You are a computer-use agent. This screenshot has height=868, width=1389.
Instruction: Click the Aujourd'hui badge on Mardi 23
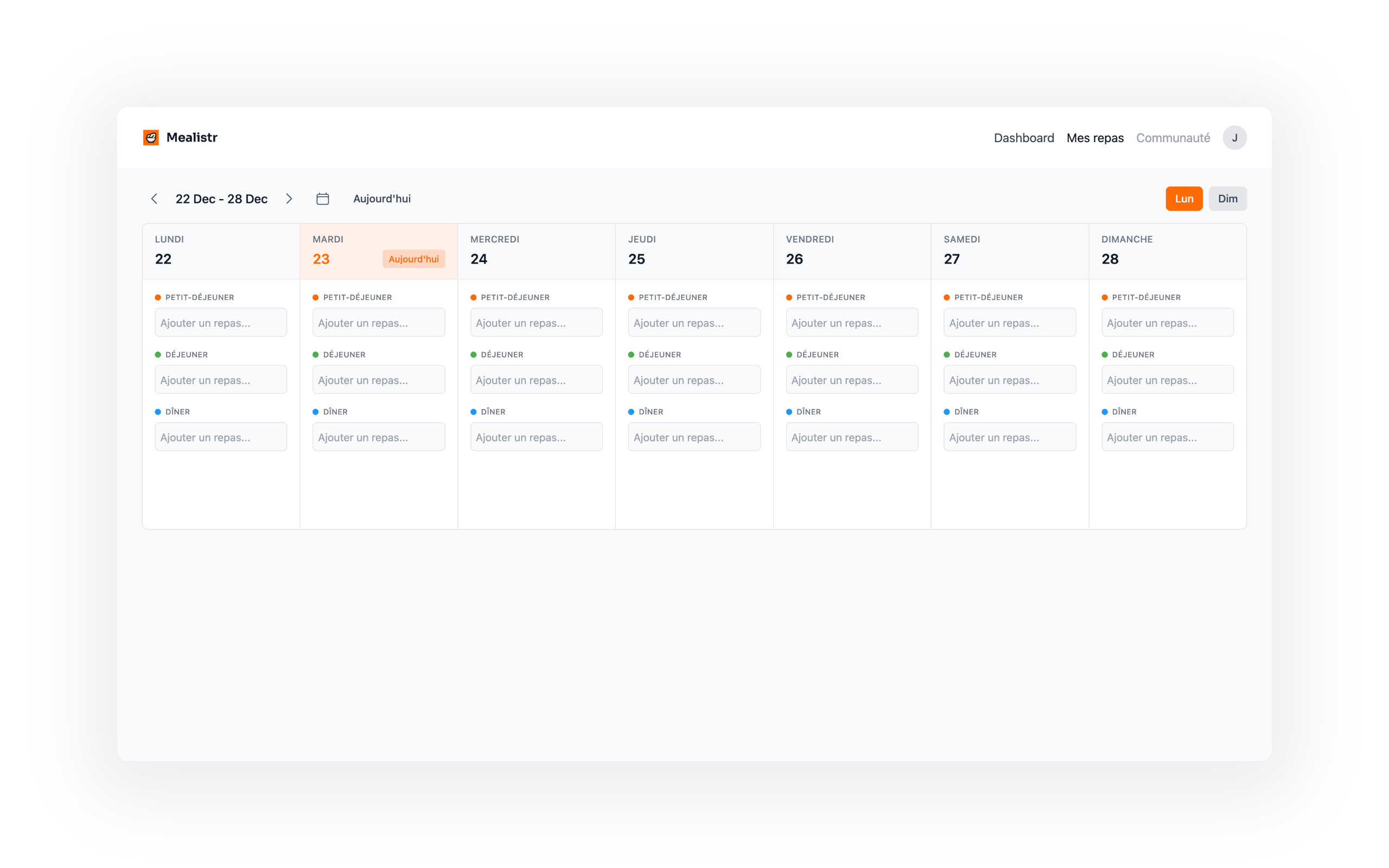pos(413,259)
